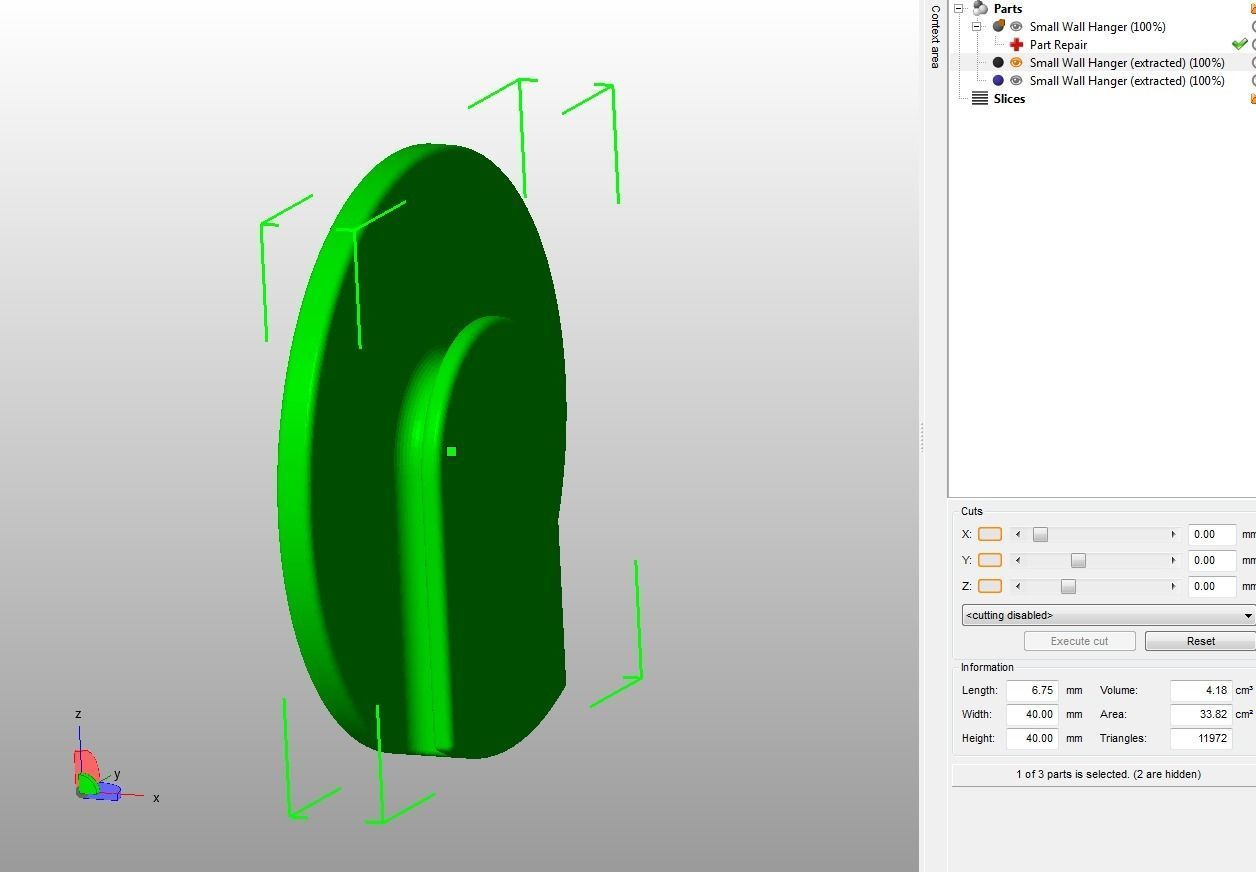Click the black color dot of selected extracted part
The height and width of the screenshot is (872, 1256).
[998, 62]
